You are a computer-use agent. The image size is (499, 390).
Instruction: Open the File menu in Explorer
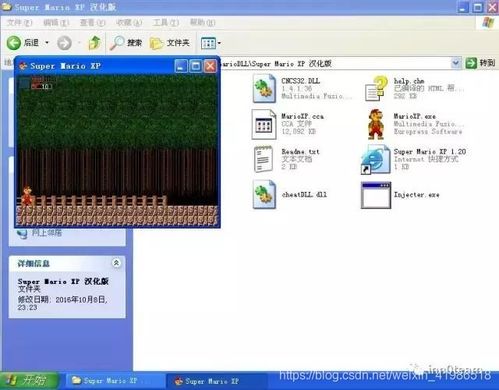coord(19,23)
